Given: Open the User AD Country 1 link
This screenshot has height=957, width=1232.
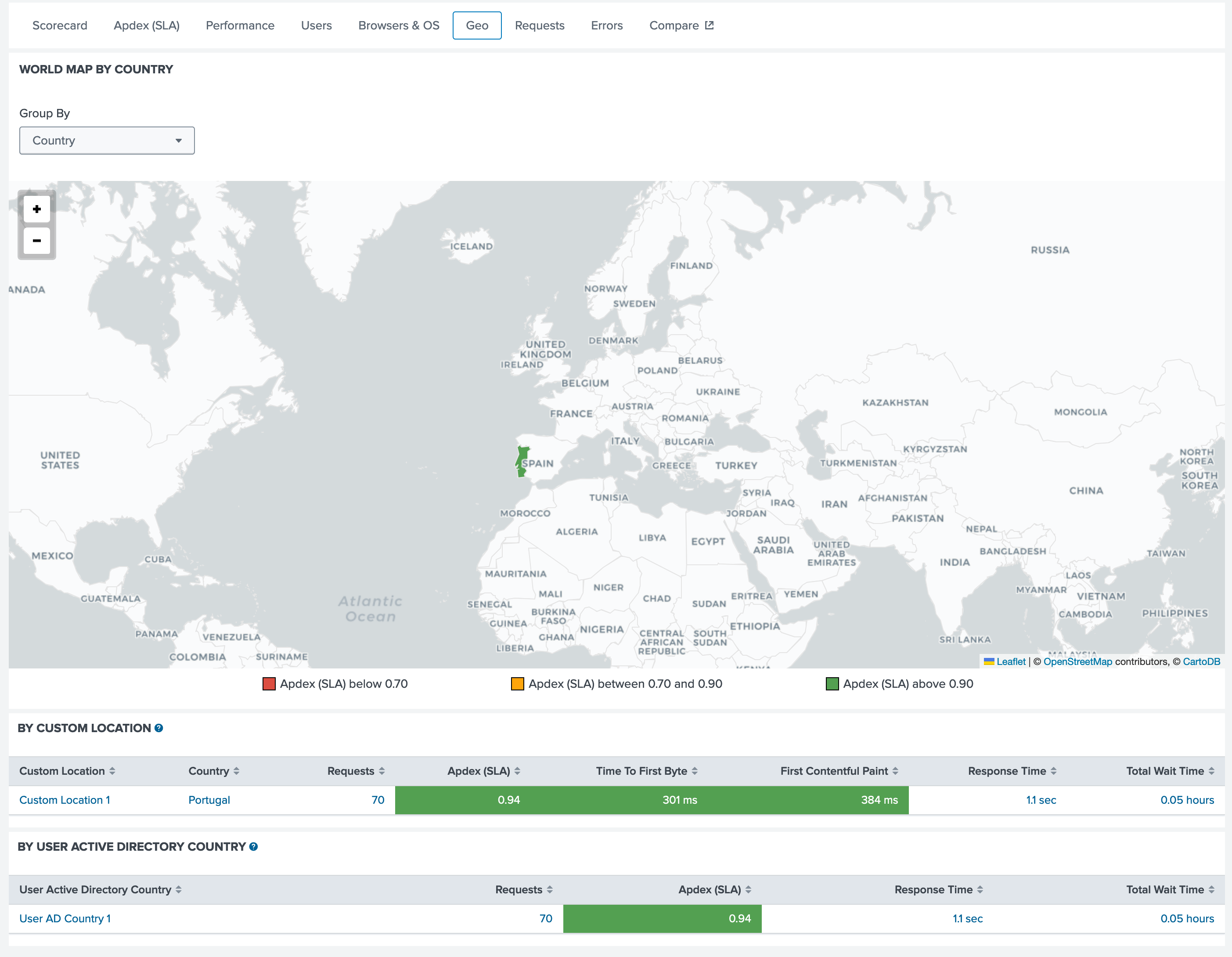Looking at the screenshot, I should pos(65,918).
